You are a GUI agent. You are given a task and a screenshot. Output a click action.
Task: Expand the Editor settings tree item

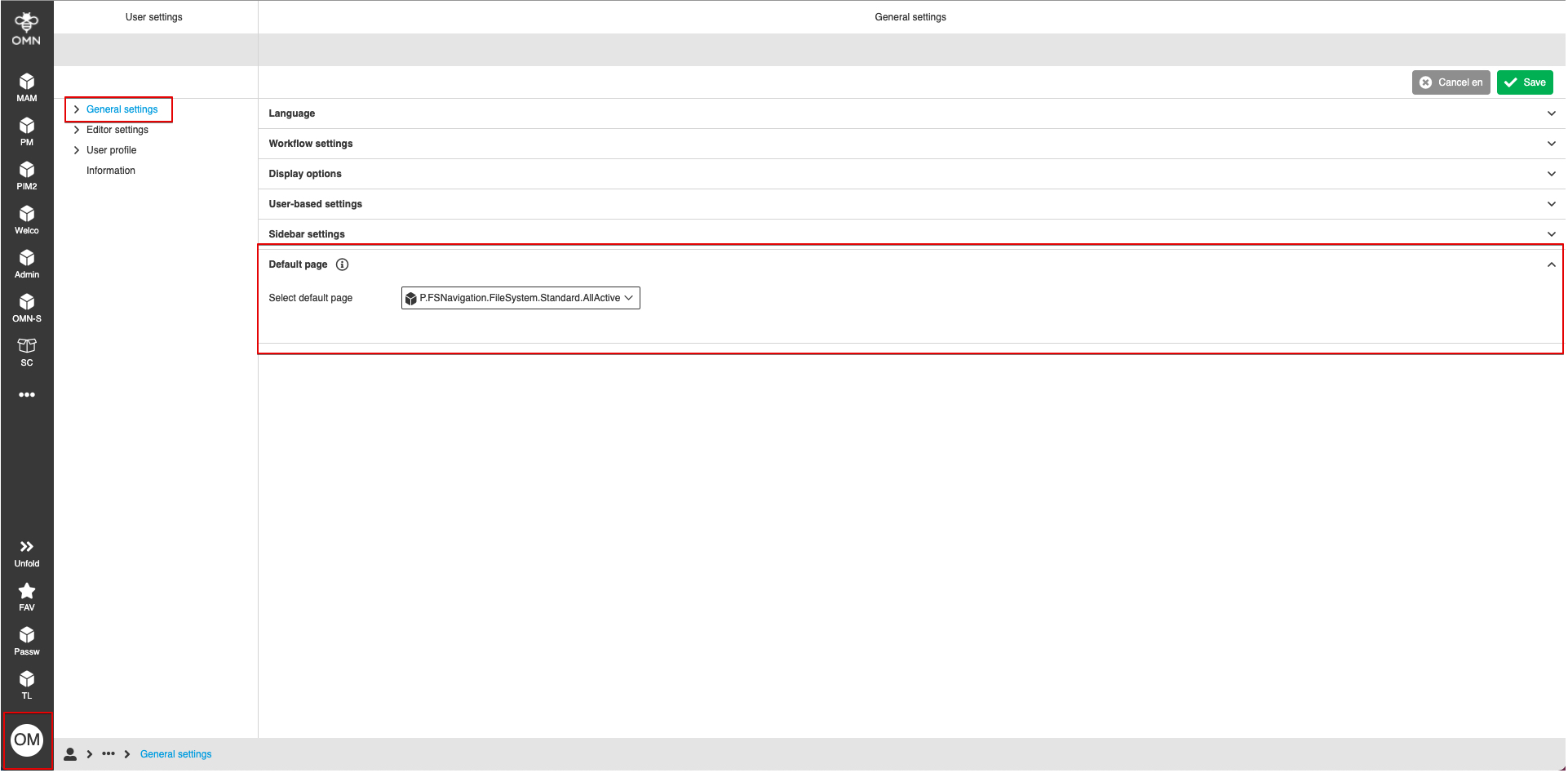[117, 129]
